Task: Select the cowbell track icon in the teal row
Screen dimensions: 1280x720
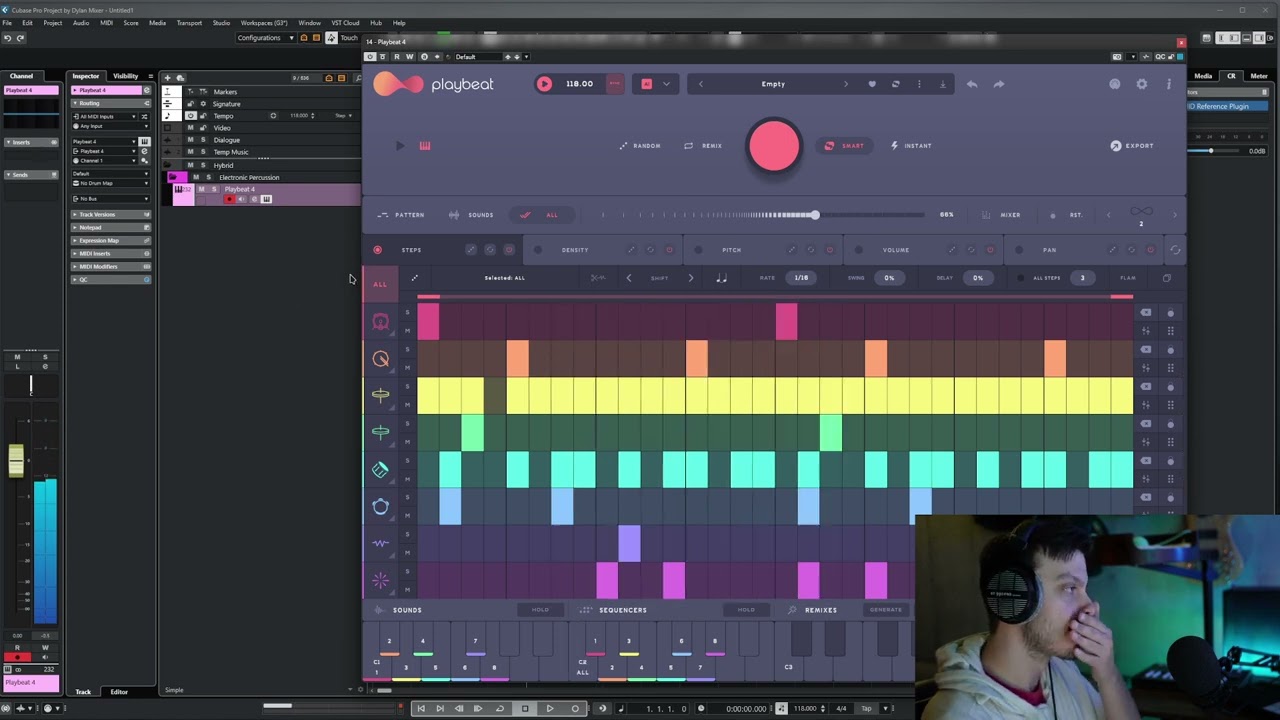Action: click(x=380, y=469)
